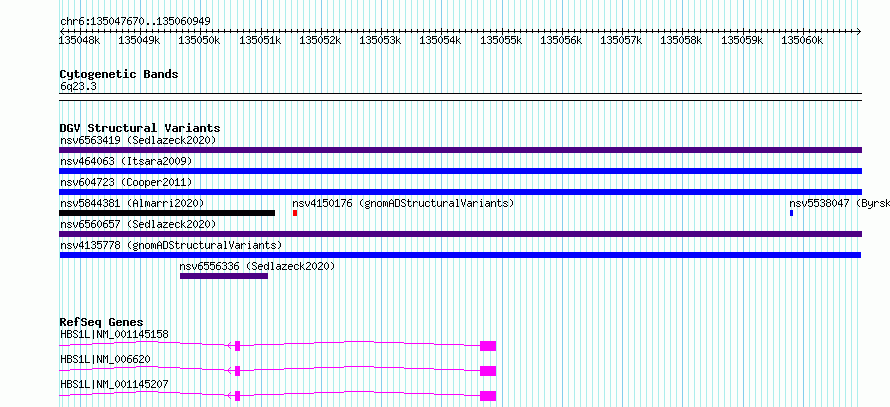The image size is (890, 407).
Task: Open the nsv6556336 (Sedlazeck2020) label
Action: click(x=257, y=266)
